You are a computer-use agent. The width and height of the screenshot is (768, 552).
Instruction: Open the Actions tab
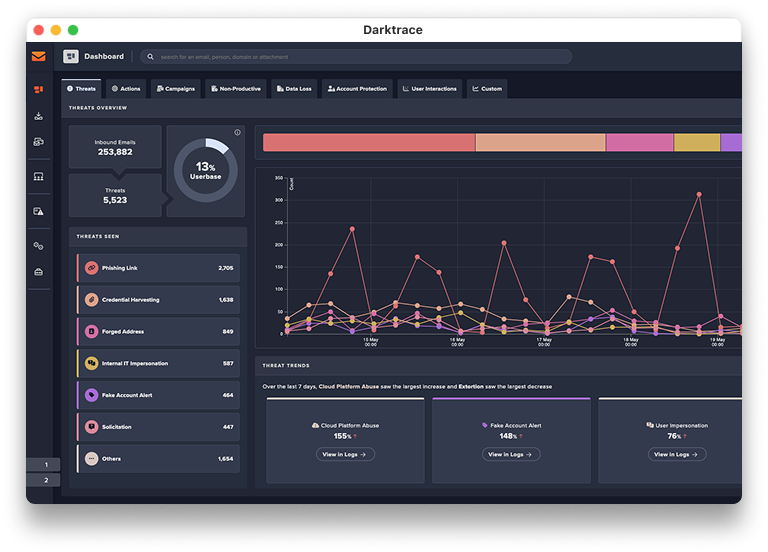coord(126,89)
